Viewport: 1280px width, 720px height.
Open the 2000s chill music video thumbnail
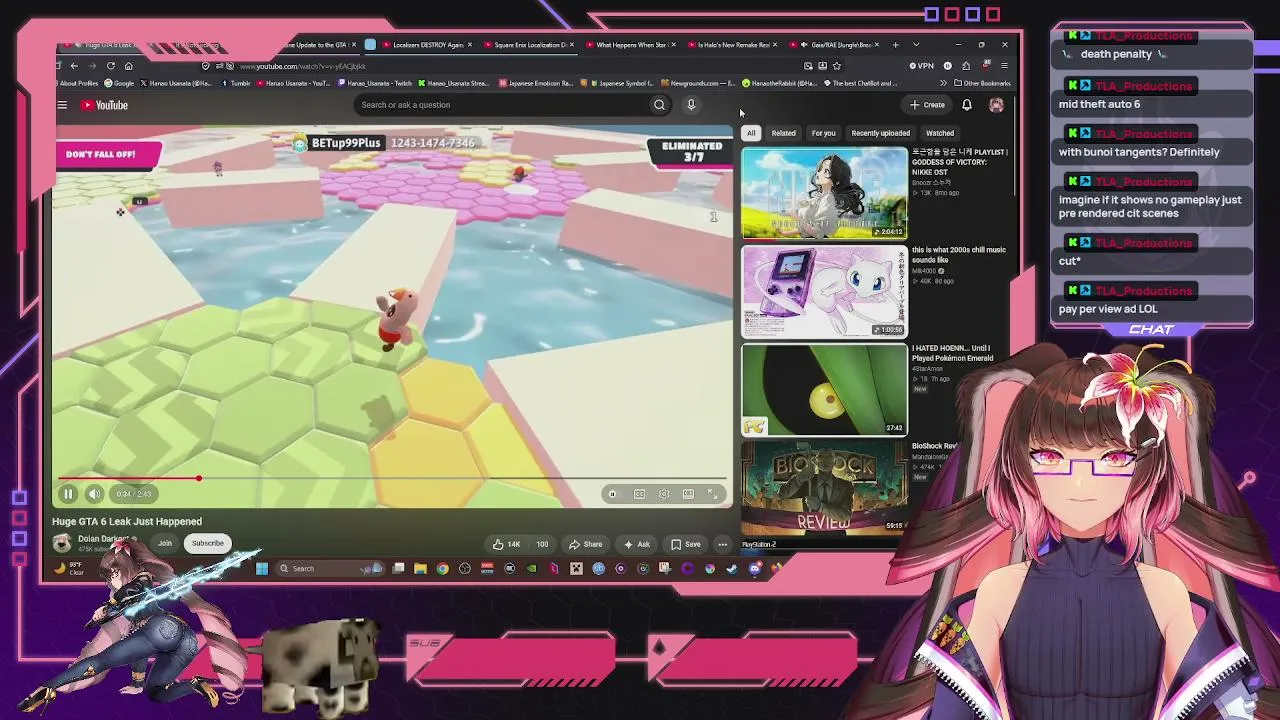(x=824, y=291)
